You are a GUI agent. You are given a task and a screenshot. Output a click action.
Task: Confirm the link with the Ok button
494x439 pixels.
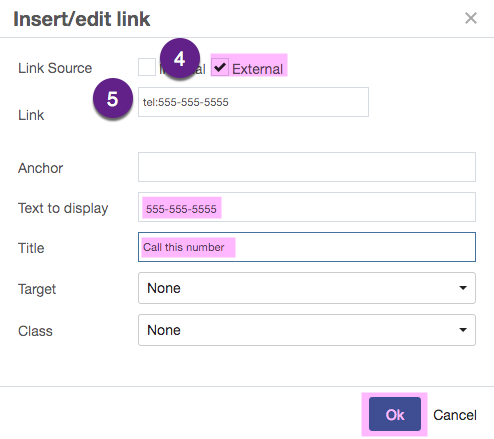(395, 414)
